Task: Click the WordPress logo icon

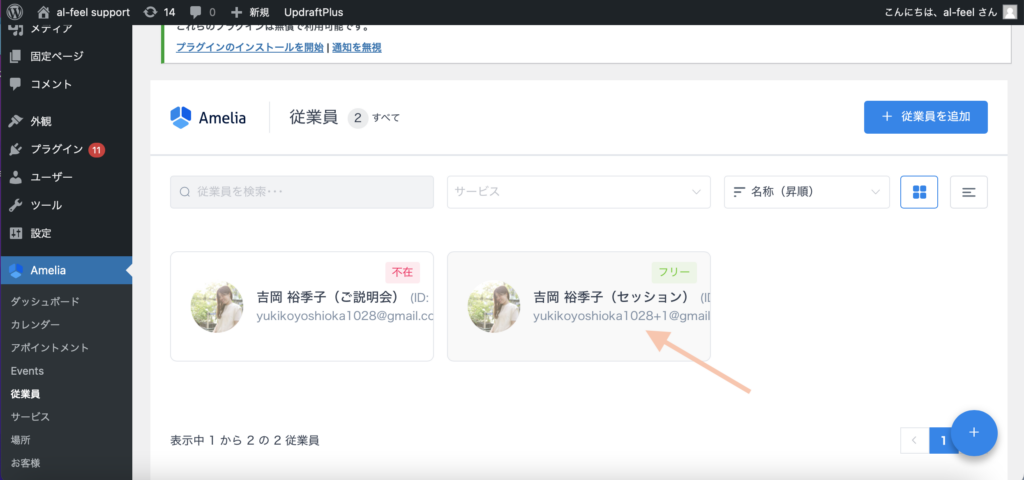Action: [15, 12]
